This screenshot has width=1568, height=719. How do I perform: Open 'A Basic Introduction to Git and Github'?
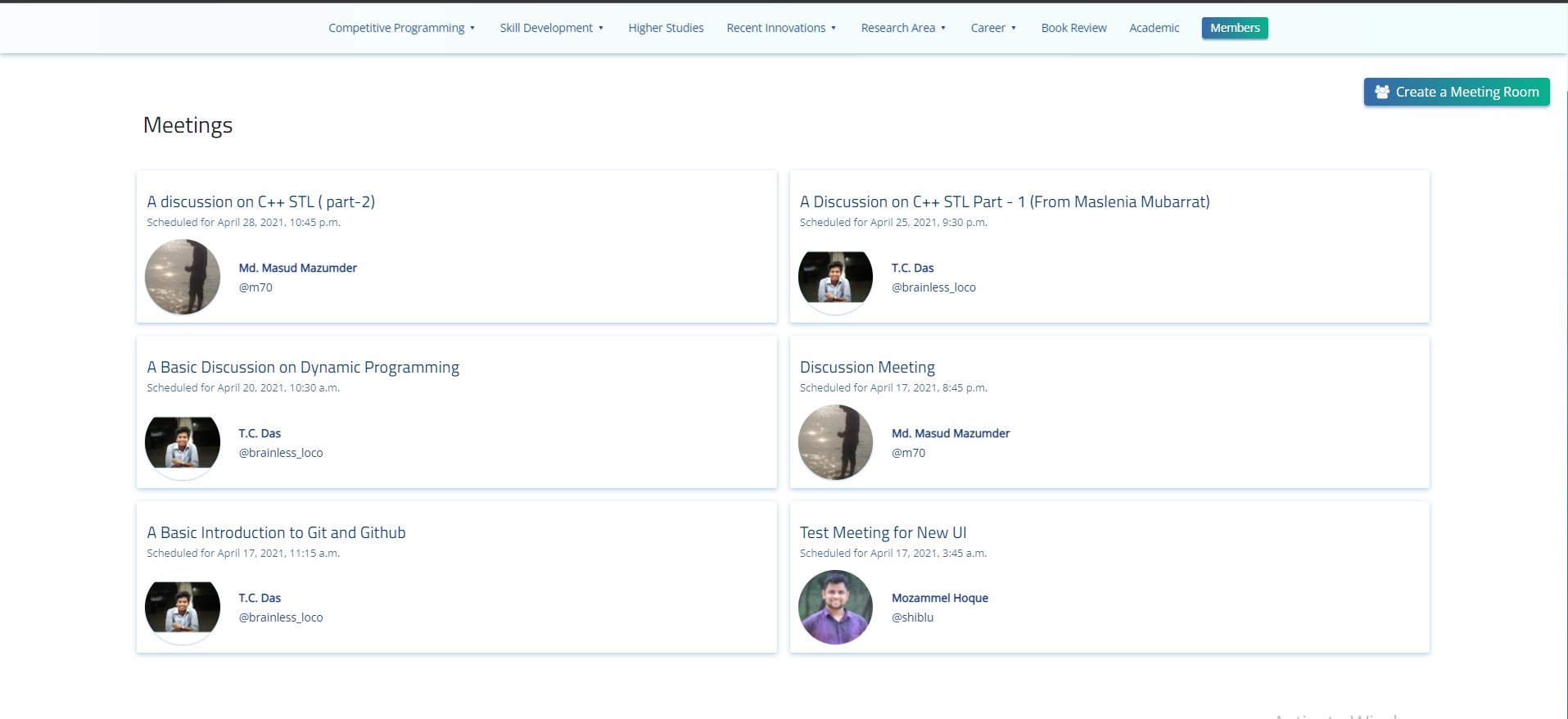pyautogui.click(x=276, y=532)
